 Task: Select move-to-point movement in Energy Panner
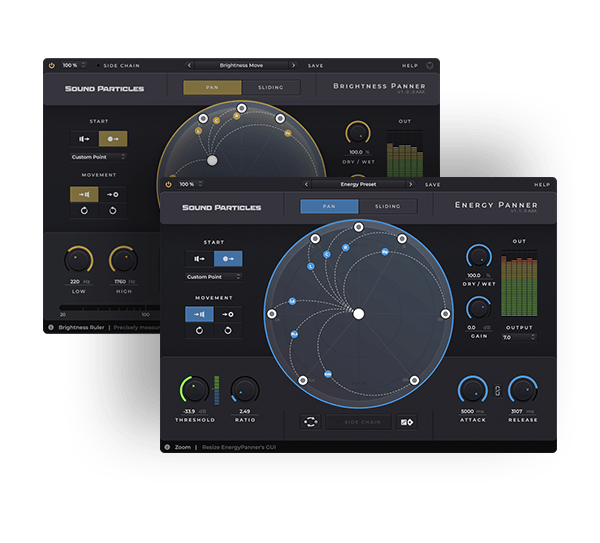pyautogui.click(x=228, y=313)
